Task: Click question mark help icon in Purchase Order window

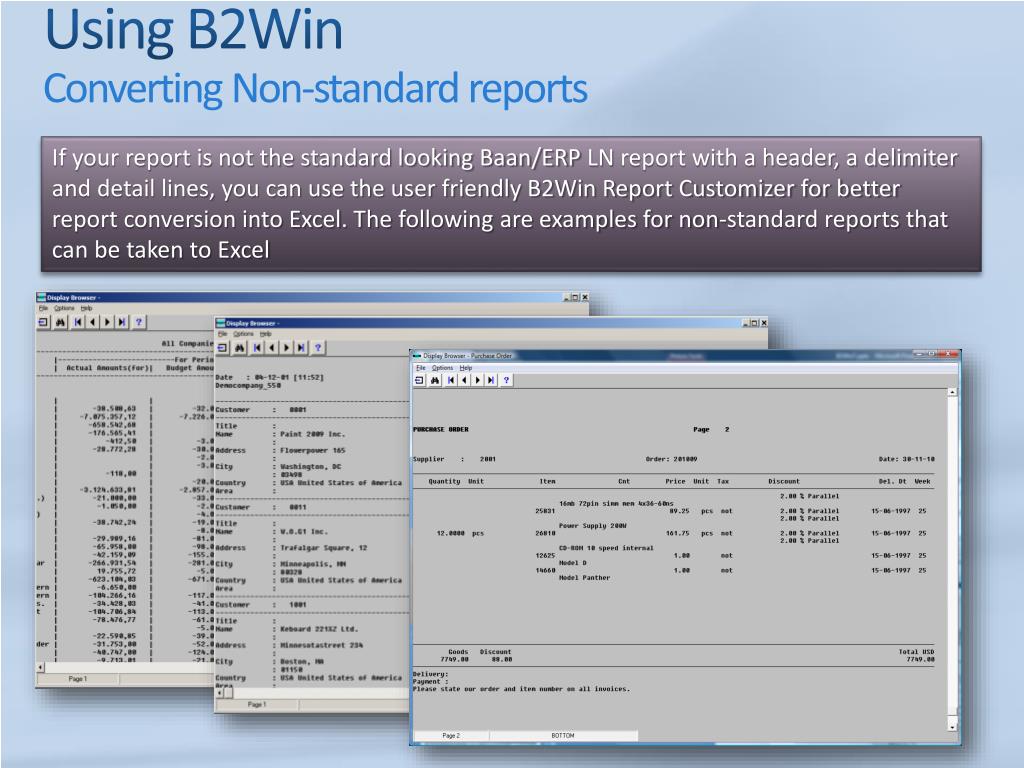Action: (506, 380)
